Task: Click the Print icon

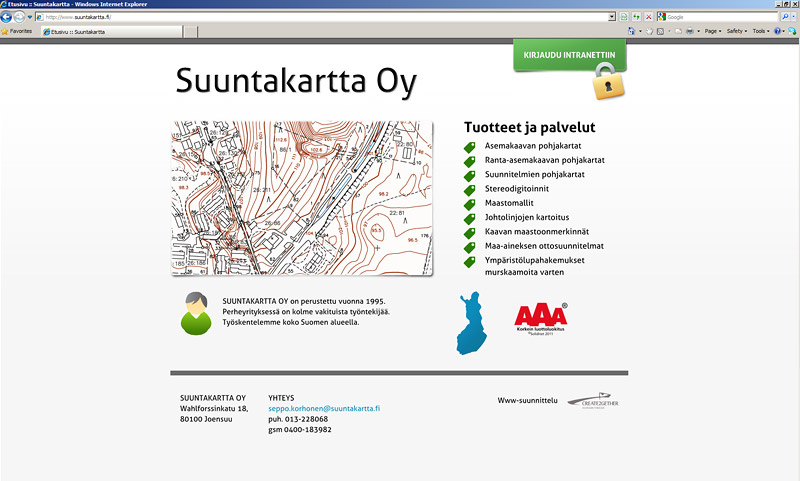Action: point(690,31)
